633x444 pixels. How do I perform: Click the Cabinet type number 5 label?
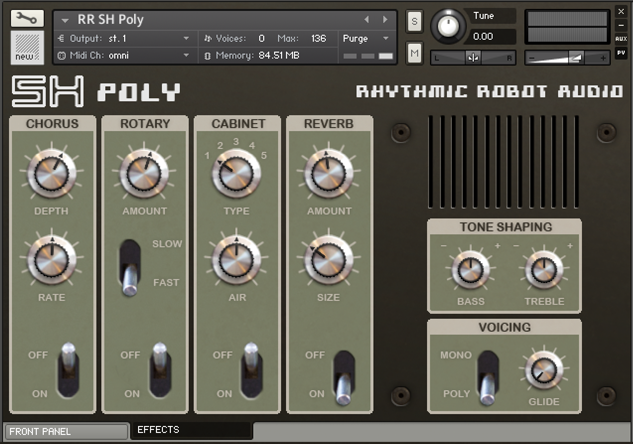tap(264, 155)
